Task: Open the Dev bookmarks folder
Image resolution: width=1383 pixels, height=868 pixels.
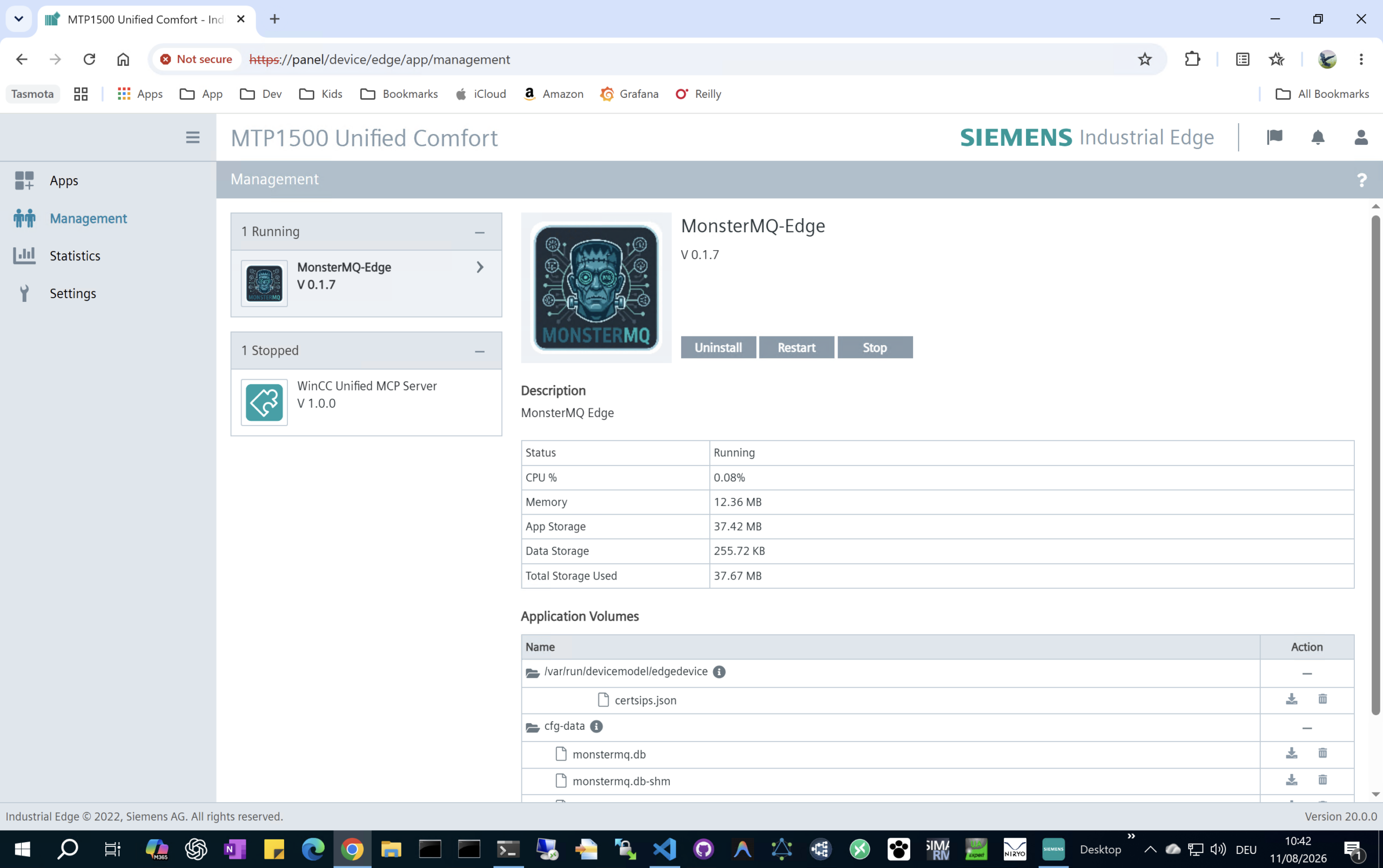Action: [x=260, y=94]
